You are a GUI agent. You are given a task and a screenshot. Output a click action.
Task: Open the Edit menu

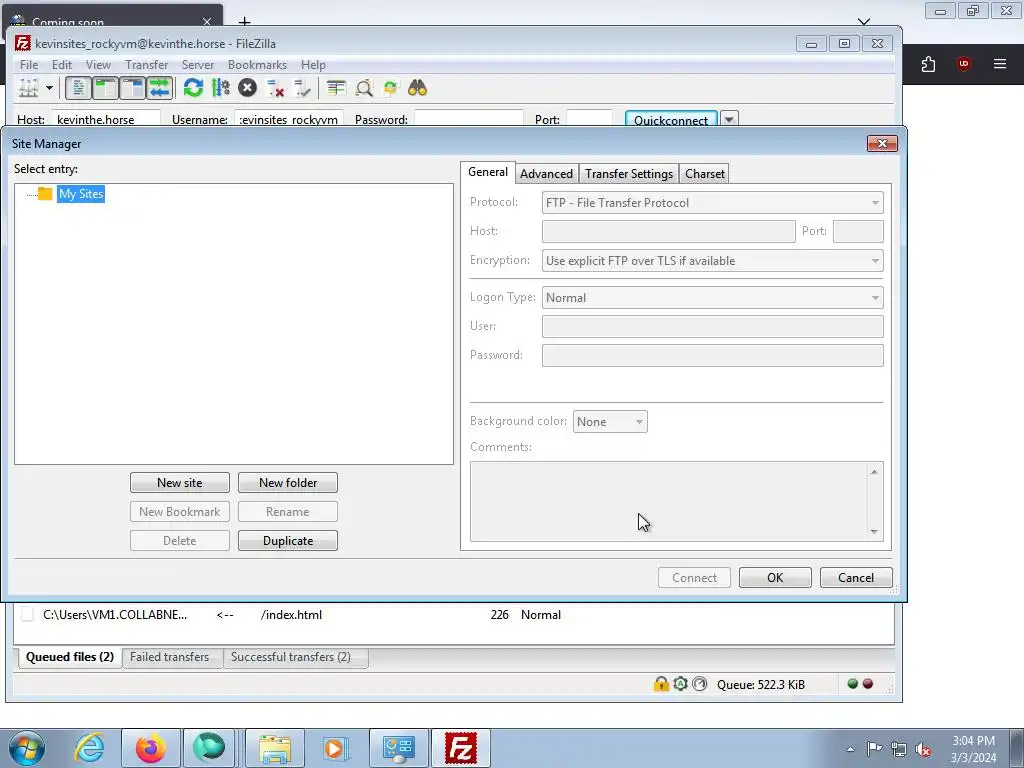tap(62, 65)
